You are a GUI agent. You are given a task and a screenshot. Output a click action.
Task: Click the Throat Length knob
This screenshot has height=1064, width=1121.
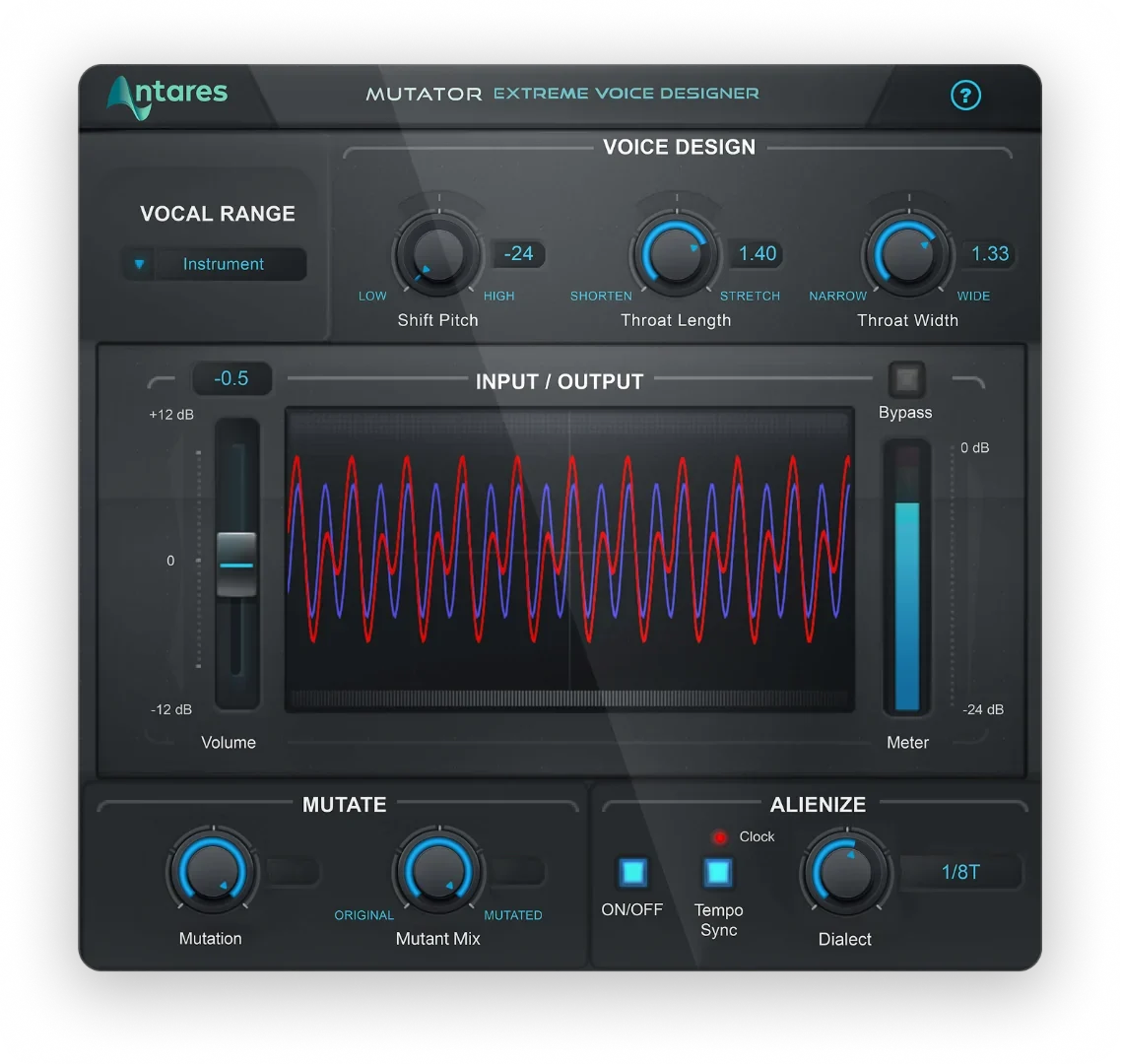tap(677, 254)
